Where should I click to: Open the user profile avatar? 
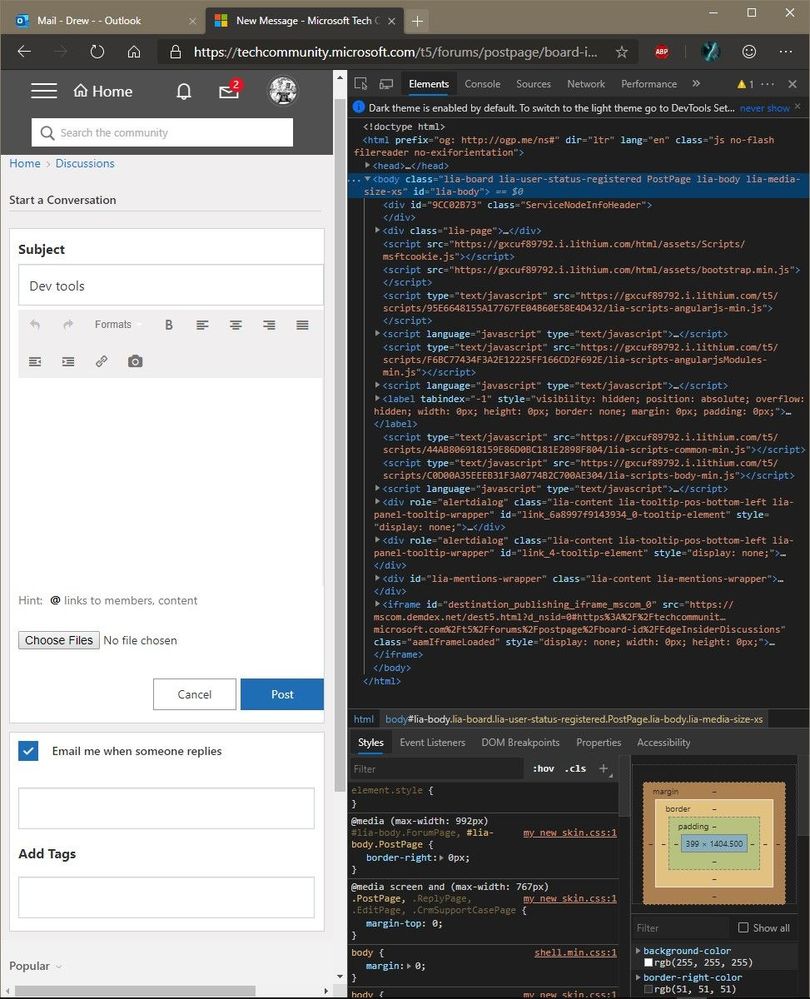click(x=282, y=91)
